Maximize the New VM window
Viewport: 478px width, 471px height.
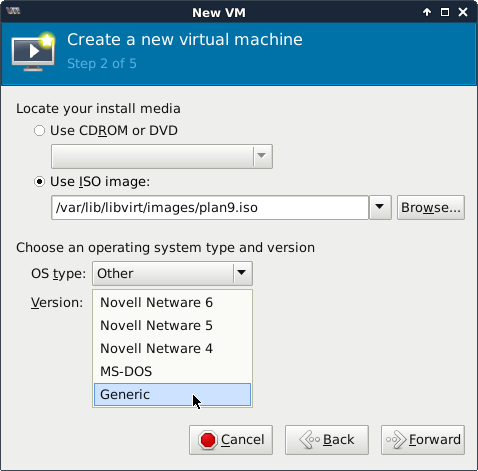[445, 12]
